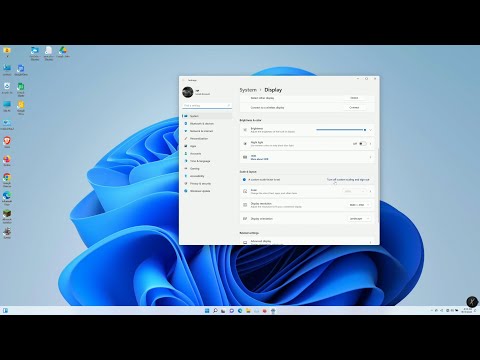Expand the Brightness options chevron
The width and height of the screenshot is (480, 360).
point(370,130)
